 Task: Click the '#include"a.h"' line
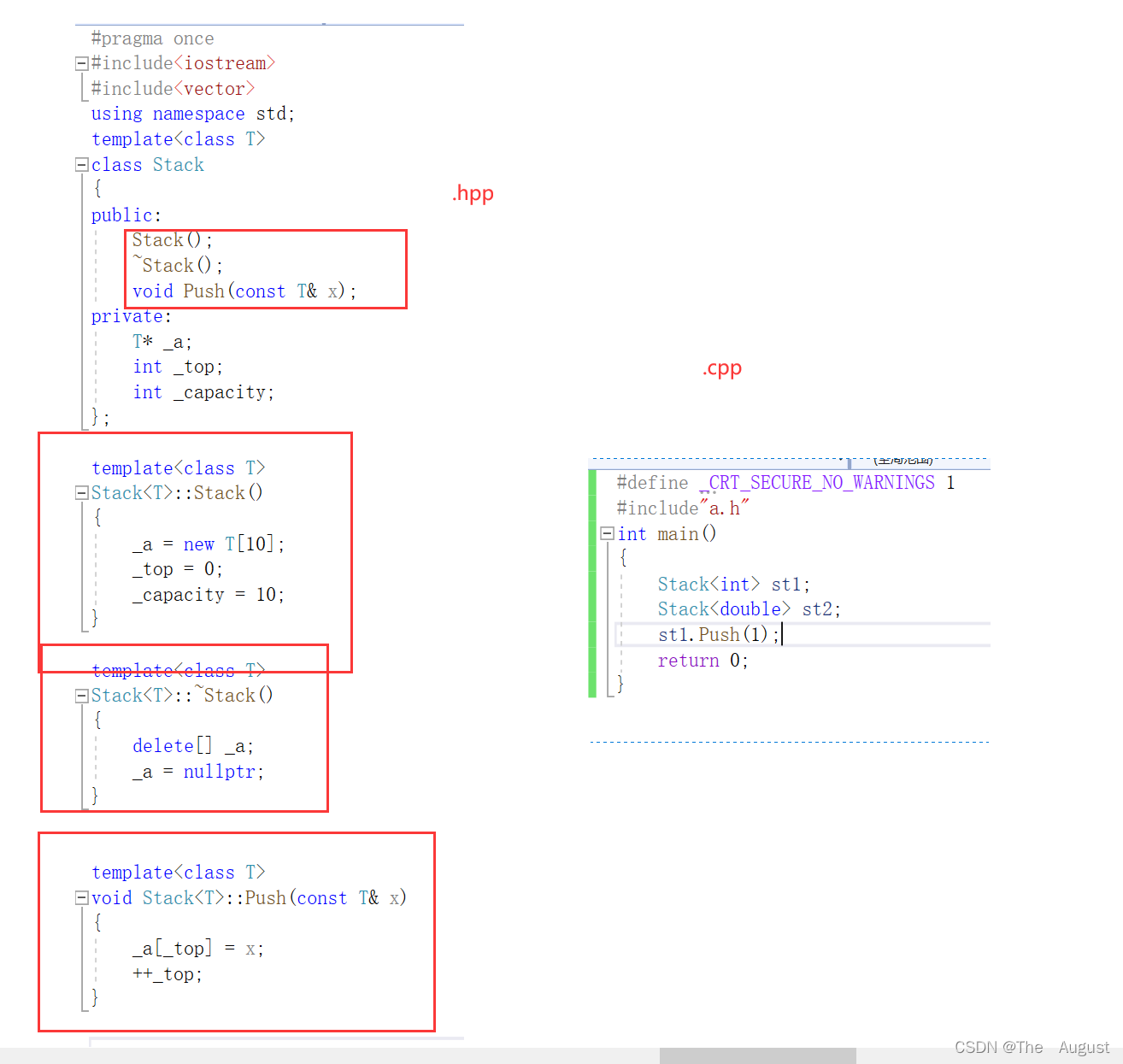pyautogui.click(x=683, y=508)
